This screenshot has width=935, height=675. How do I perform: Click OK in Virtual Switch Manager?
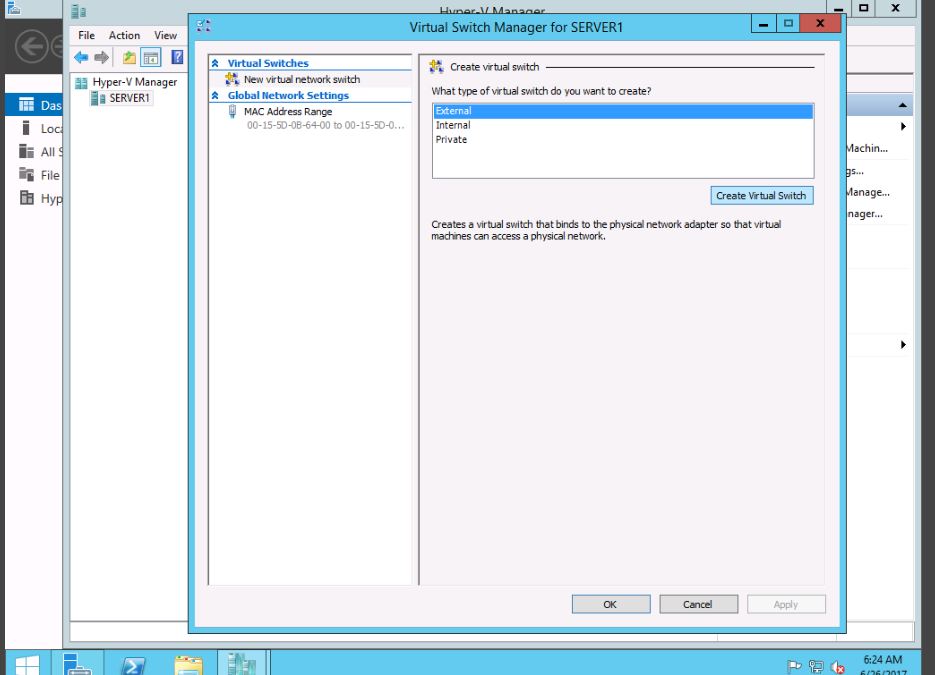pyautogui.click(x=611, y=604)
